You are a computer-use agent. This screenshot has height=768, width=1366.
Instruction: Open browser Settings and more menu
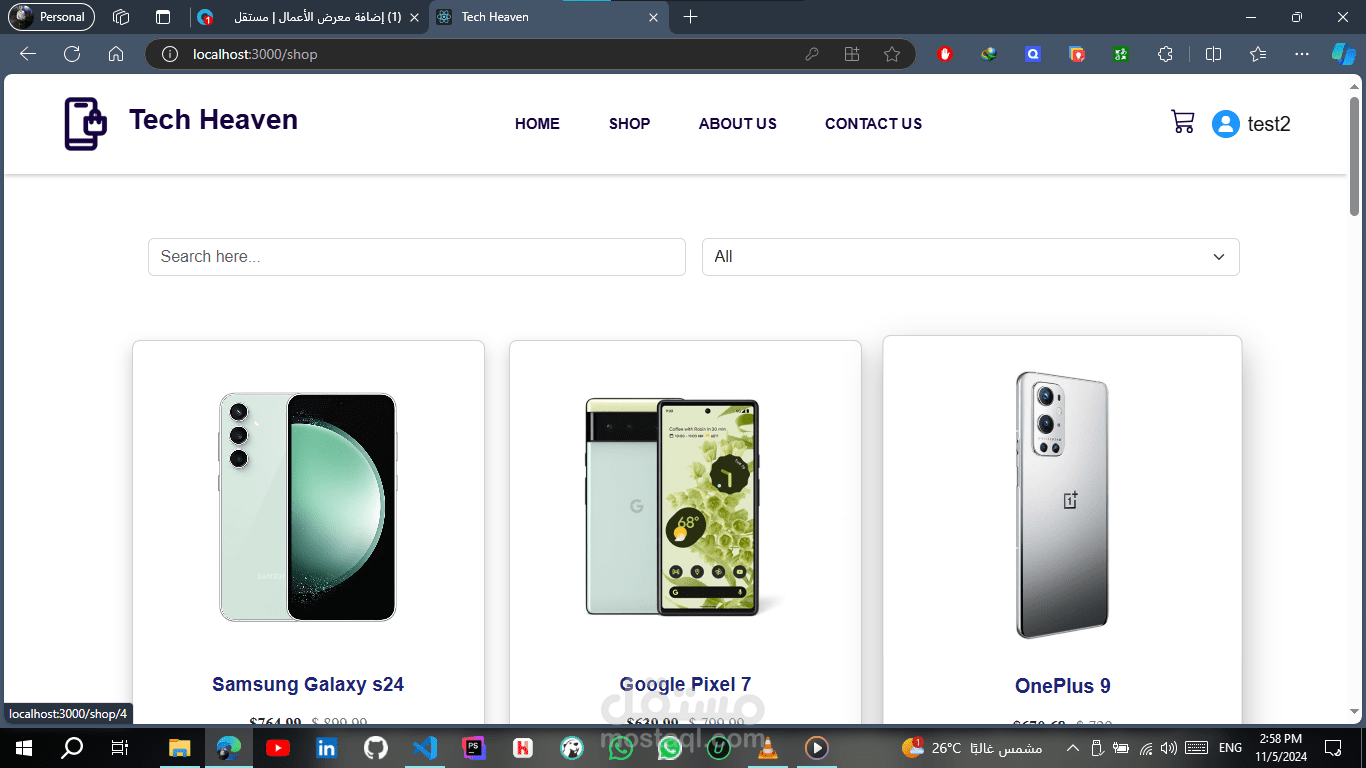tap(1301, 54)
